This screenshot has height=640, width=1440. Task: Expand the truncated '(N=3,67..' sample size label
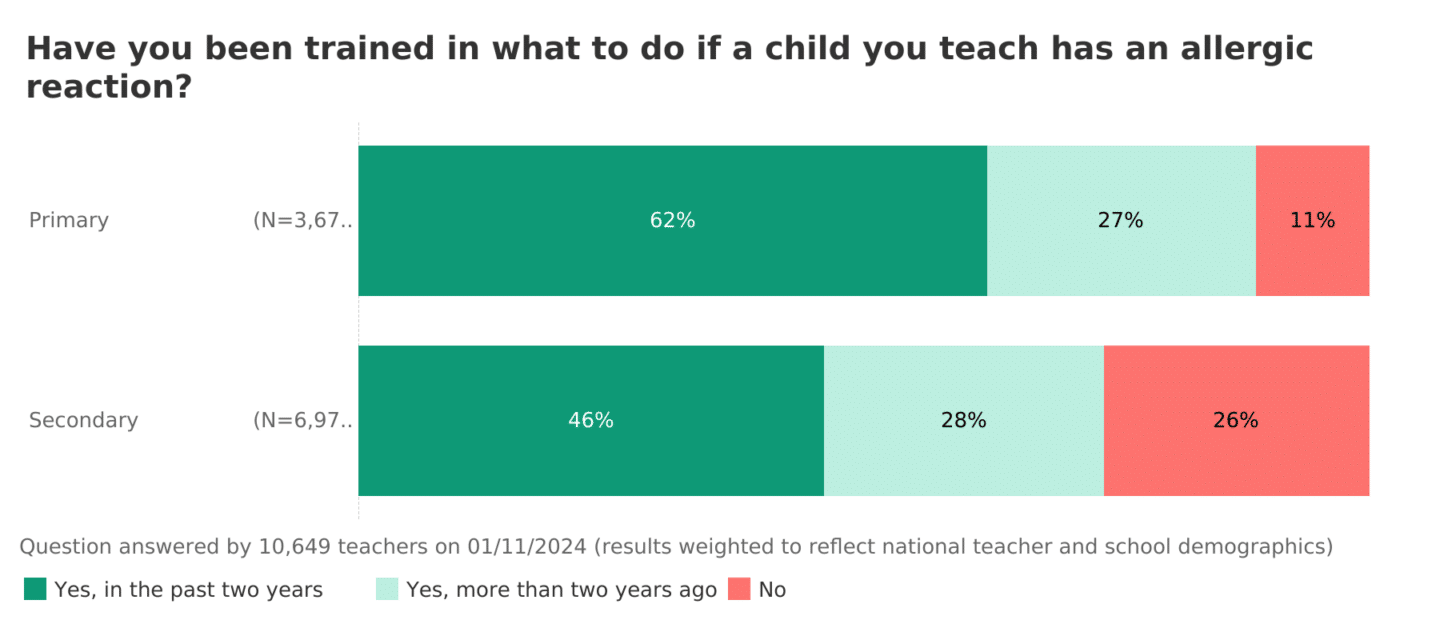point(302,220)
